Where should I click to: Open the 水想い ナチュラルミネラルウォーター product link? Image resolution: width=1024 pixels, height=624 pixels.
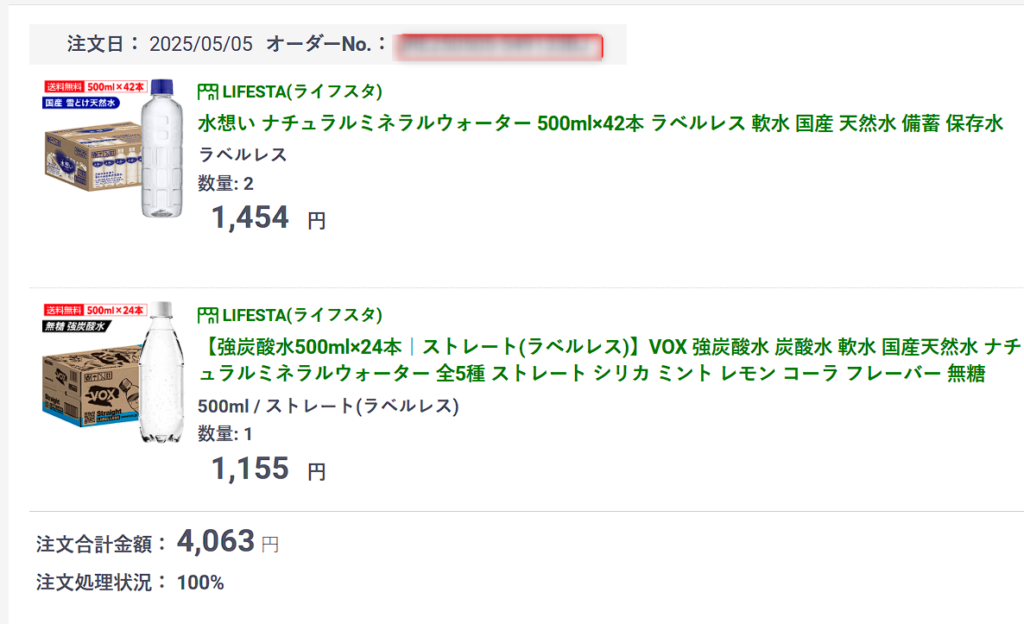tap(600, 123)
